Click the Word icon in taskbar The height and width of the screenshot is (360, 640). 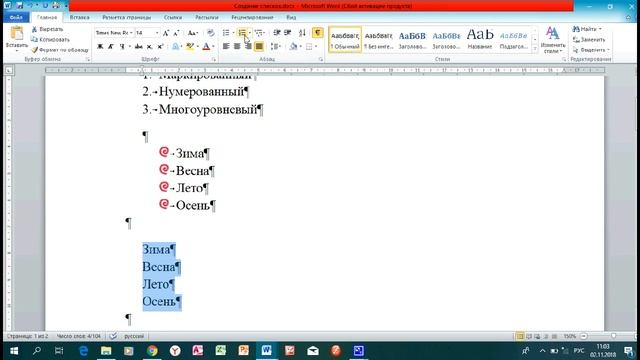pos(267,351)
